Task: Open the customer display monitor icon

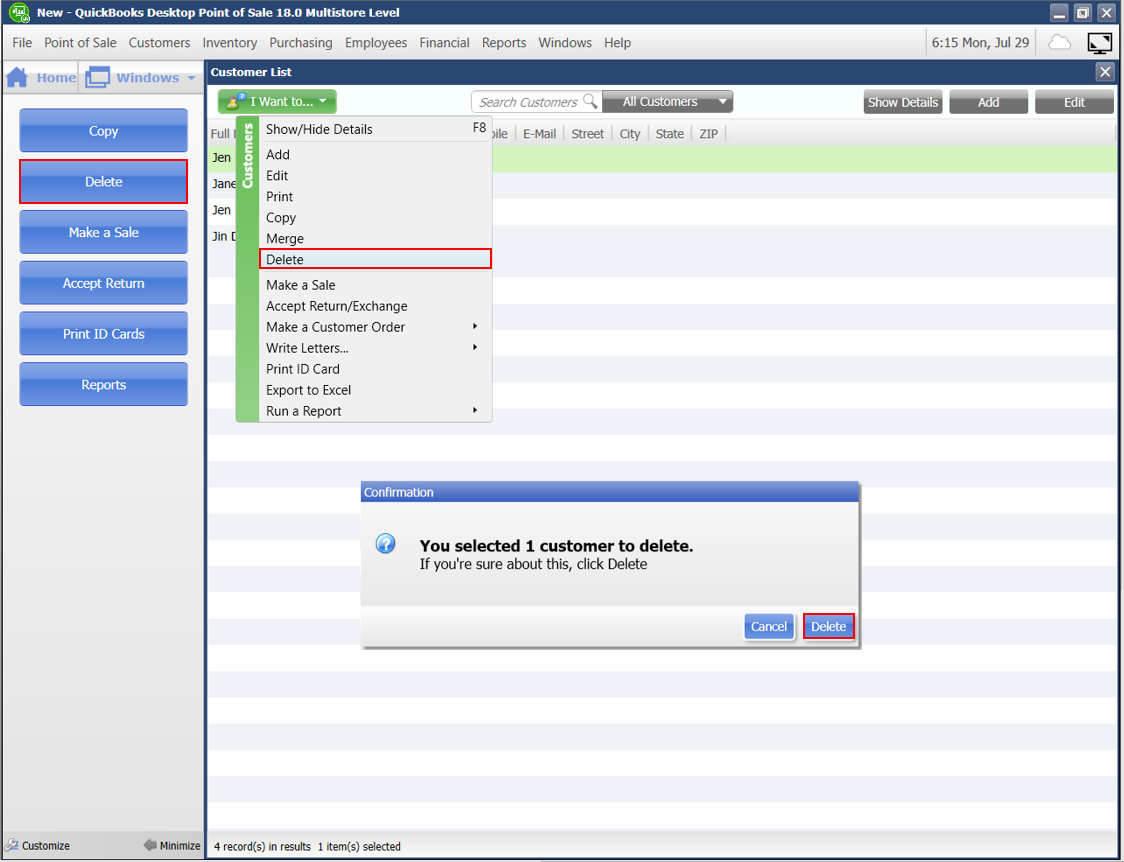Action: click(x=1099, y=43)
